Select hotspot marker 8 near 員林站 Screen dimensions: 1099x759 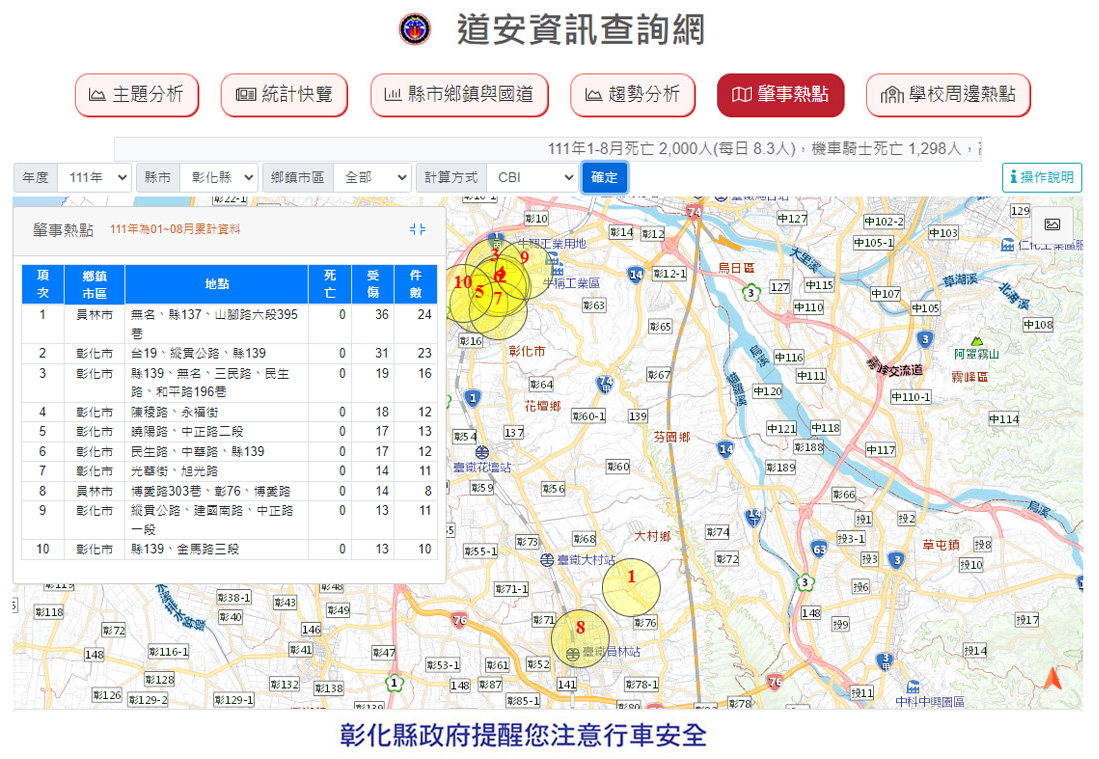[x=580, y=629]
